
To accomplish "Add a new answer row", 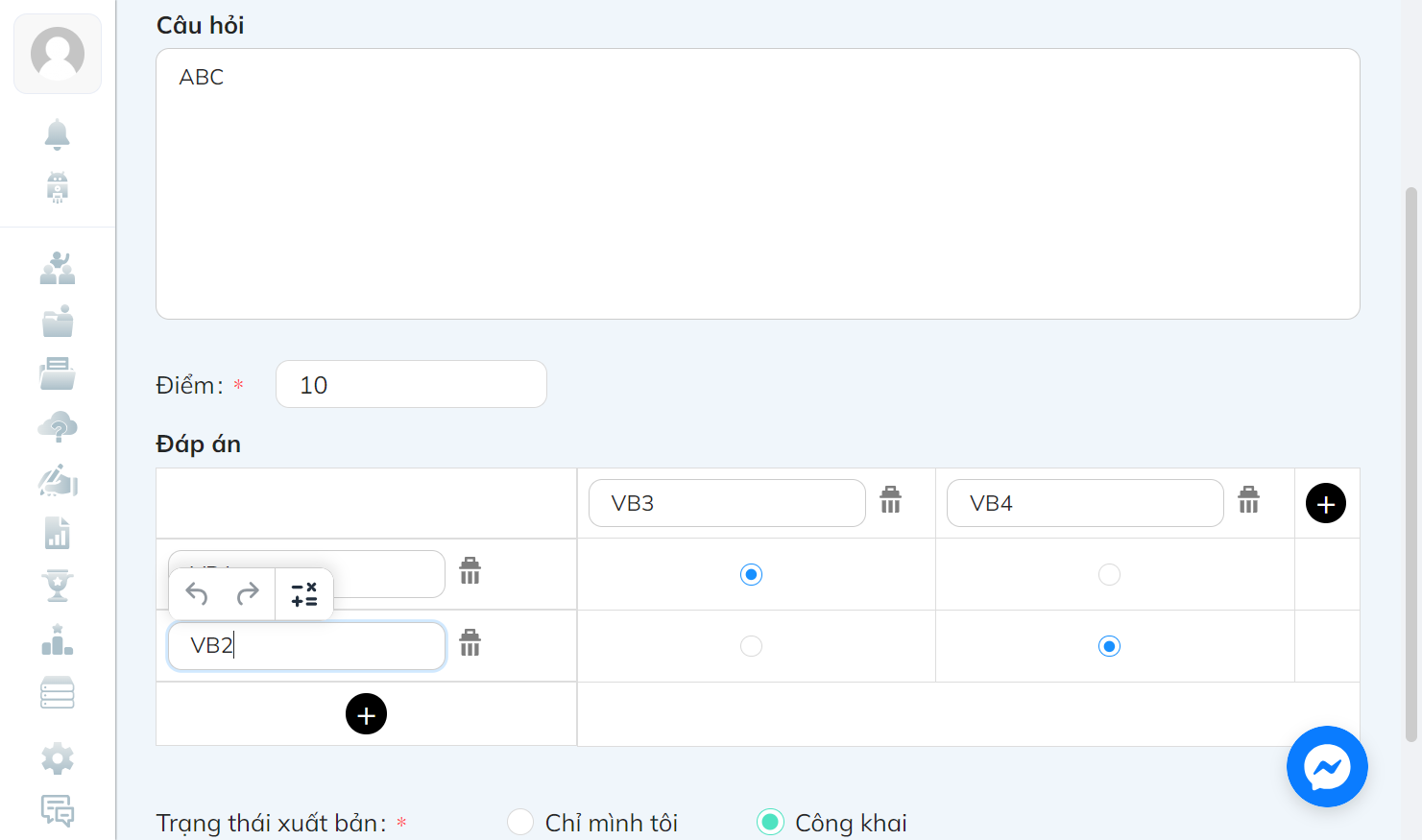I will [x=366, y=714].
